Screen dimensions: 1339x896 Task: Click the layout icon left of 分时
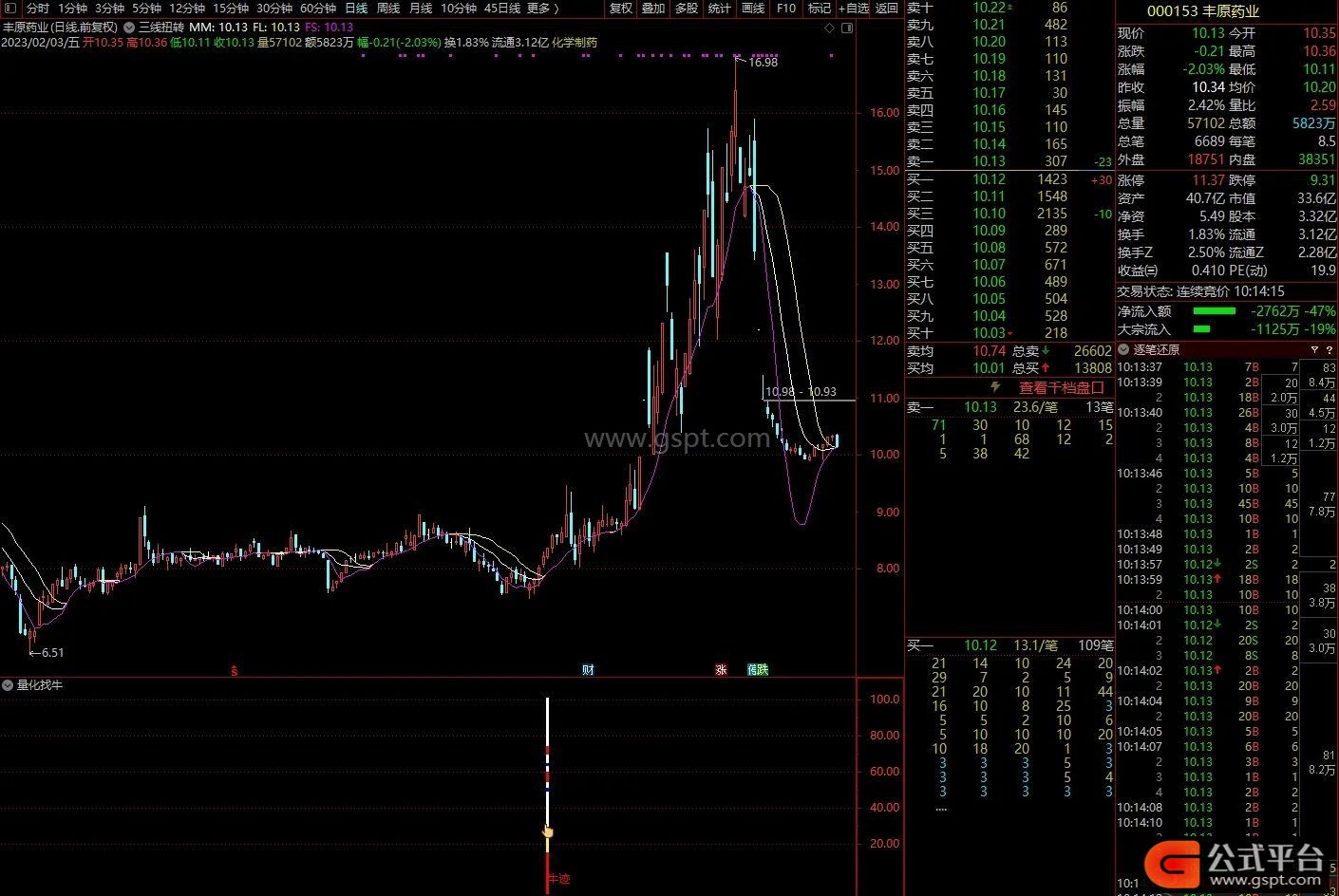(10, 8)
